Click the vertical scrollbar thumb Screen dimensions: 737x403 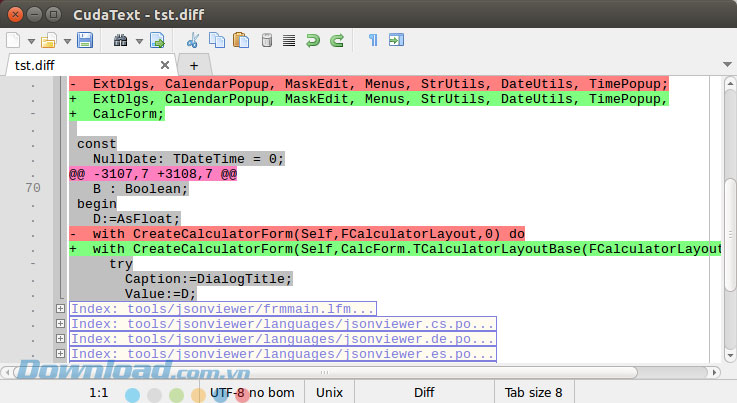click(730, 234)
